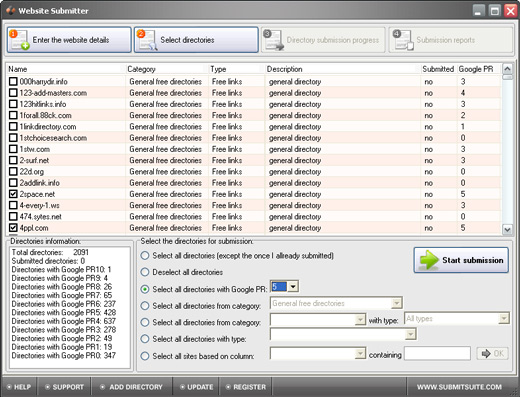
Task: Choose the Deselect all directories radio button
Action: [x=145, y=272]
